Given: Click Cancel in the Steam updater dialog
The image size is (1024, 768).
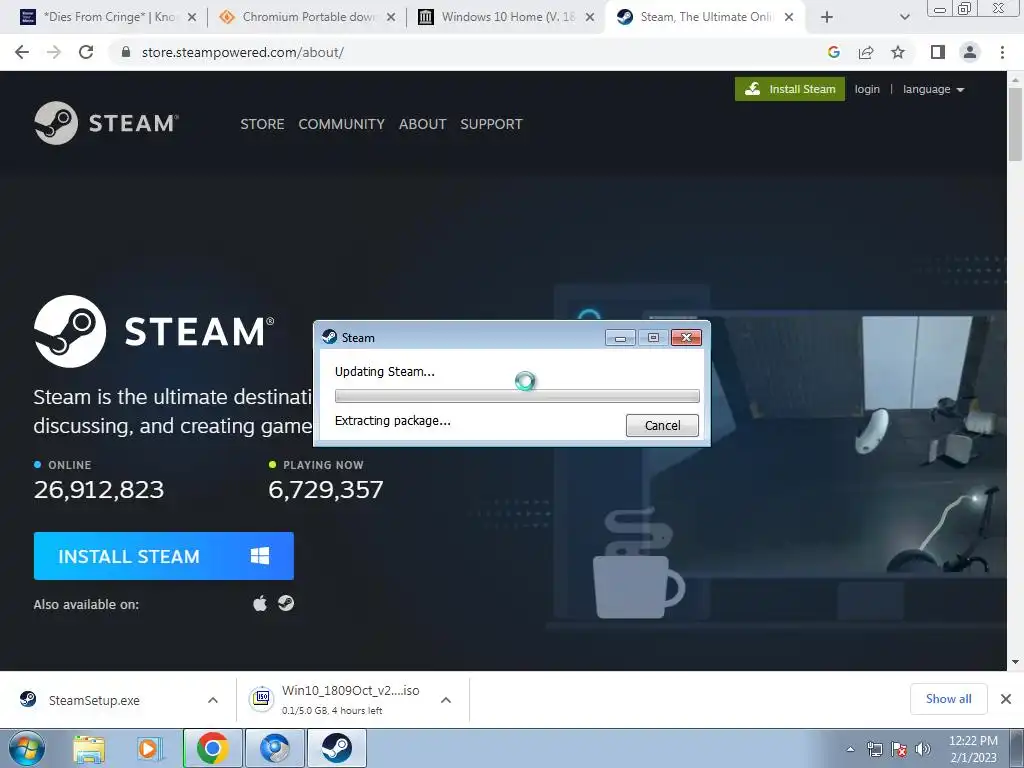Looking at the screenshot, I should (662, 425).
